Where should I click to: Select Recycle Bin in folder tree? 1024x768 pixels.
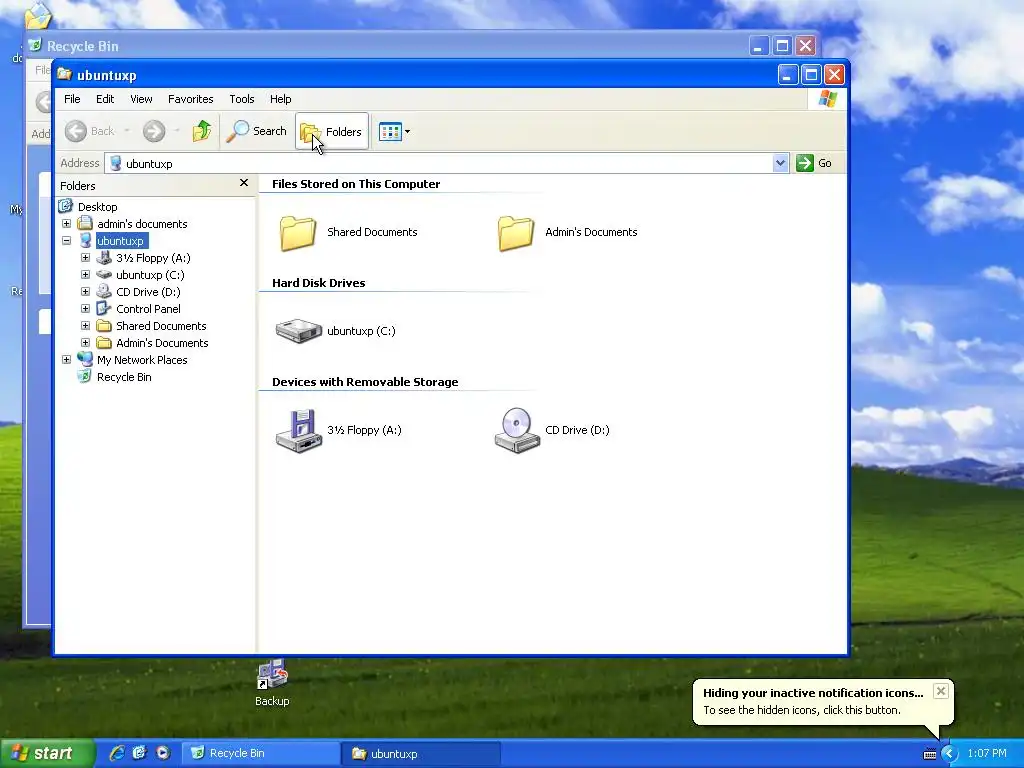coord(123,377)
